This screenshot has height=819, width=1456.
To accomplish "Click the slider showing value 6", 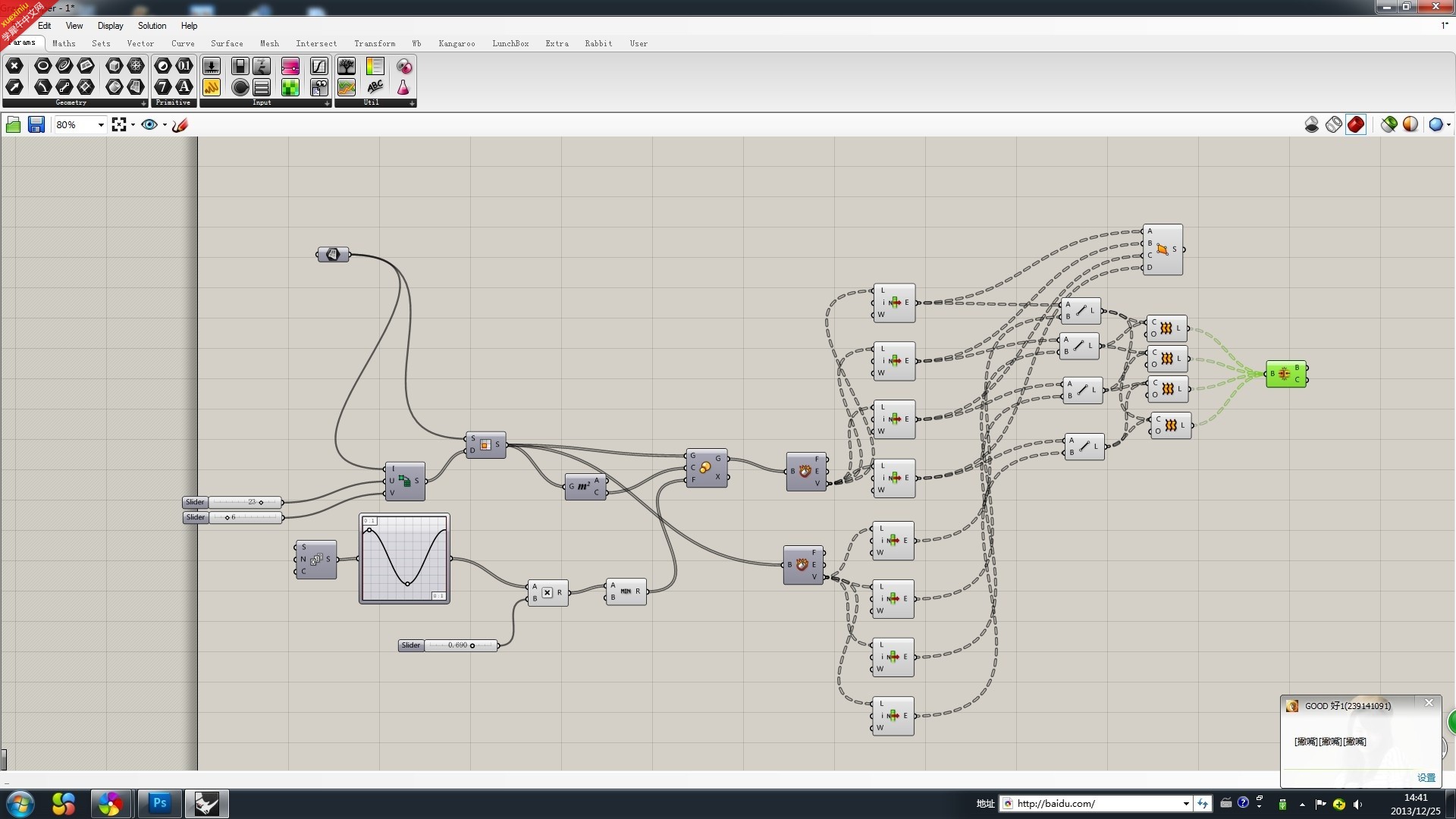I will 234,517.
